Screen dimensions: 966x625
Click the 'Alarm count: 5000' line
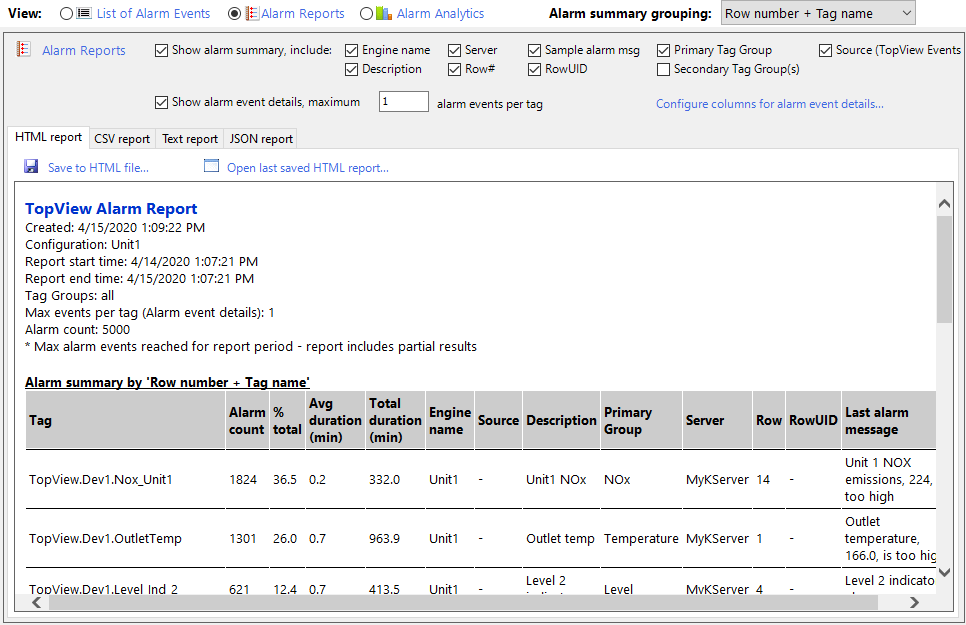point(78,330)
